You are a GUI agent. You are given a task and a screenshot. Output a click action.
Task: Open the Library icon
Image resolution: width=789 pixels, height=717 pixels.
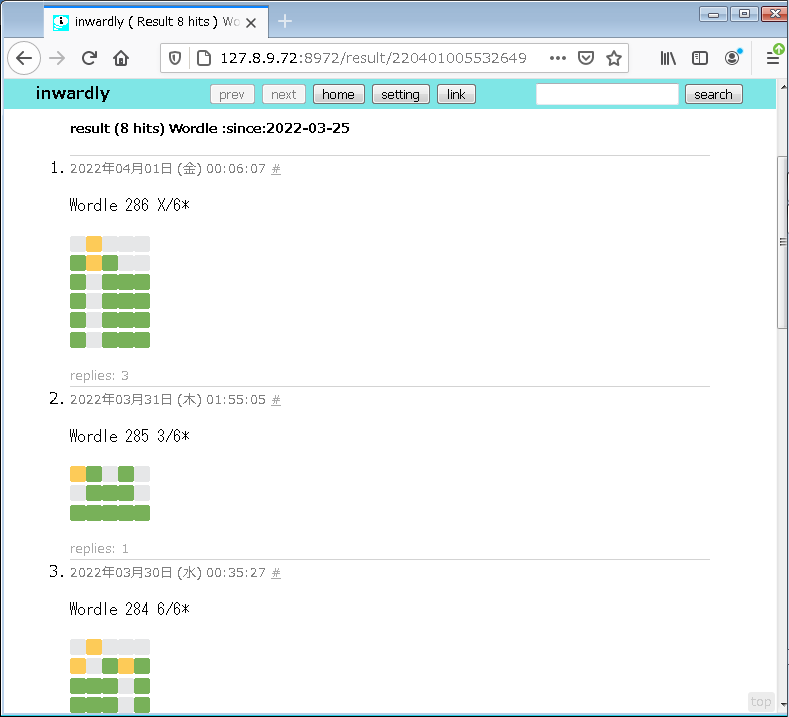pos(668,58)
